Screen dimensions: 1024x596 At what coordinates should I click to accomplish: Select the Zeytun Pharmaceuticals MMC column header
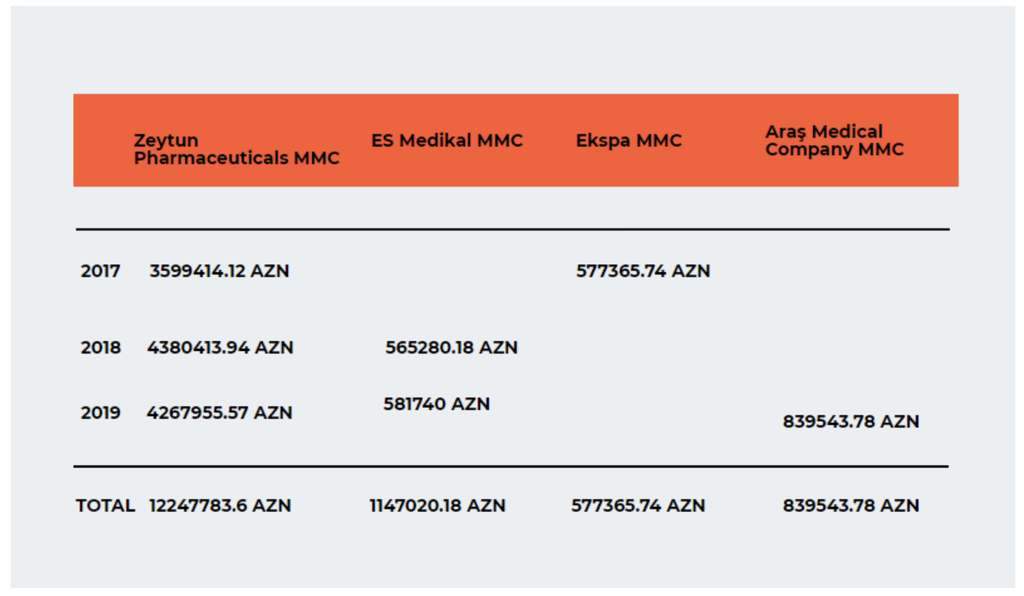[236, 149]
